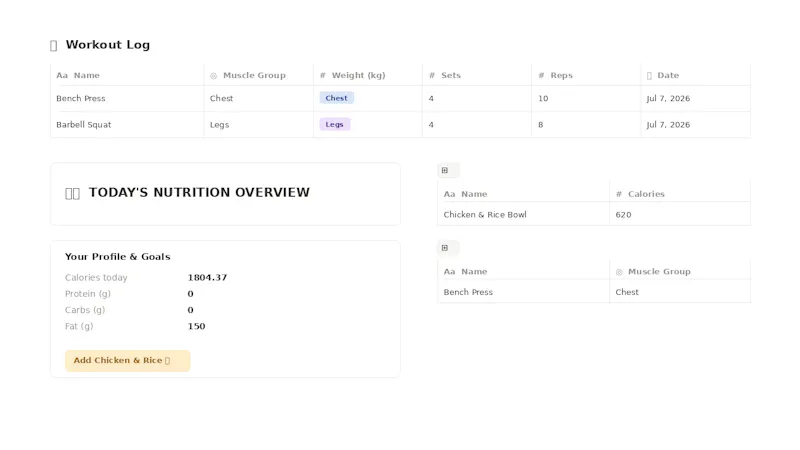
Task: Click the date for Bench Press row
Action: [x=668, y=98]
